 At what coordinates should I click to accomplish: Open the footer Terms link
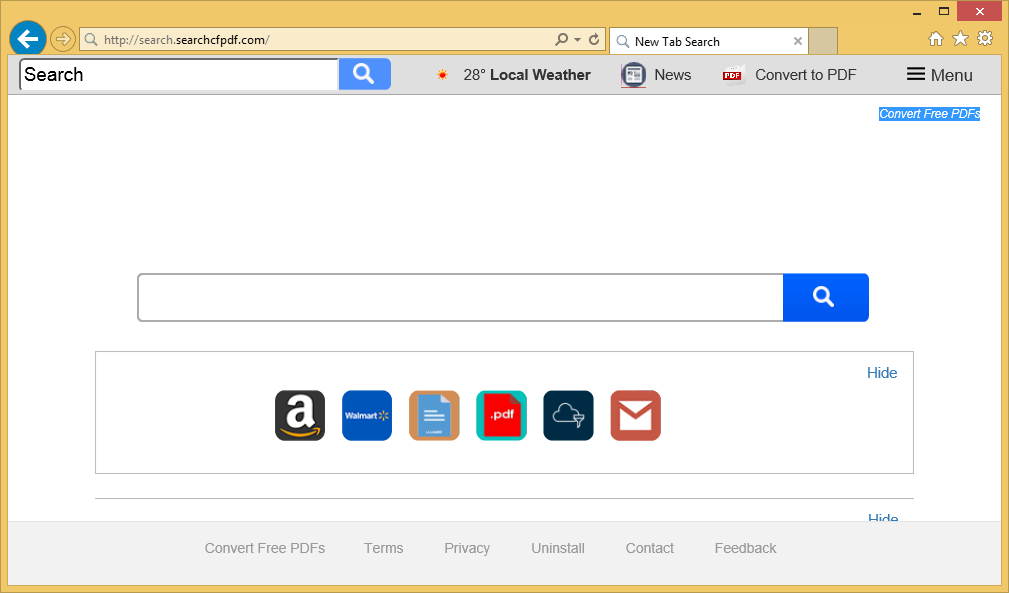click(x=384, y=548)
